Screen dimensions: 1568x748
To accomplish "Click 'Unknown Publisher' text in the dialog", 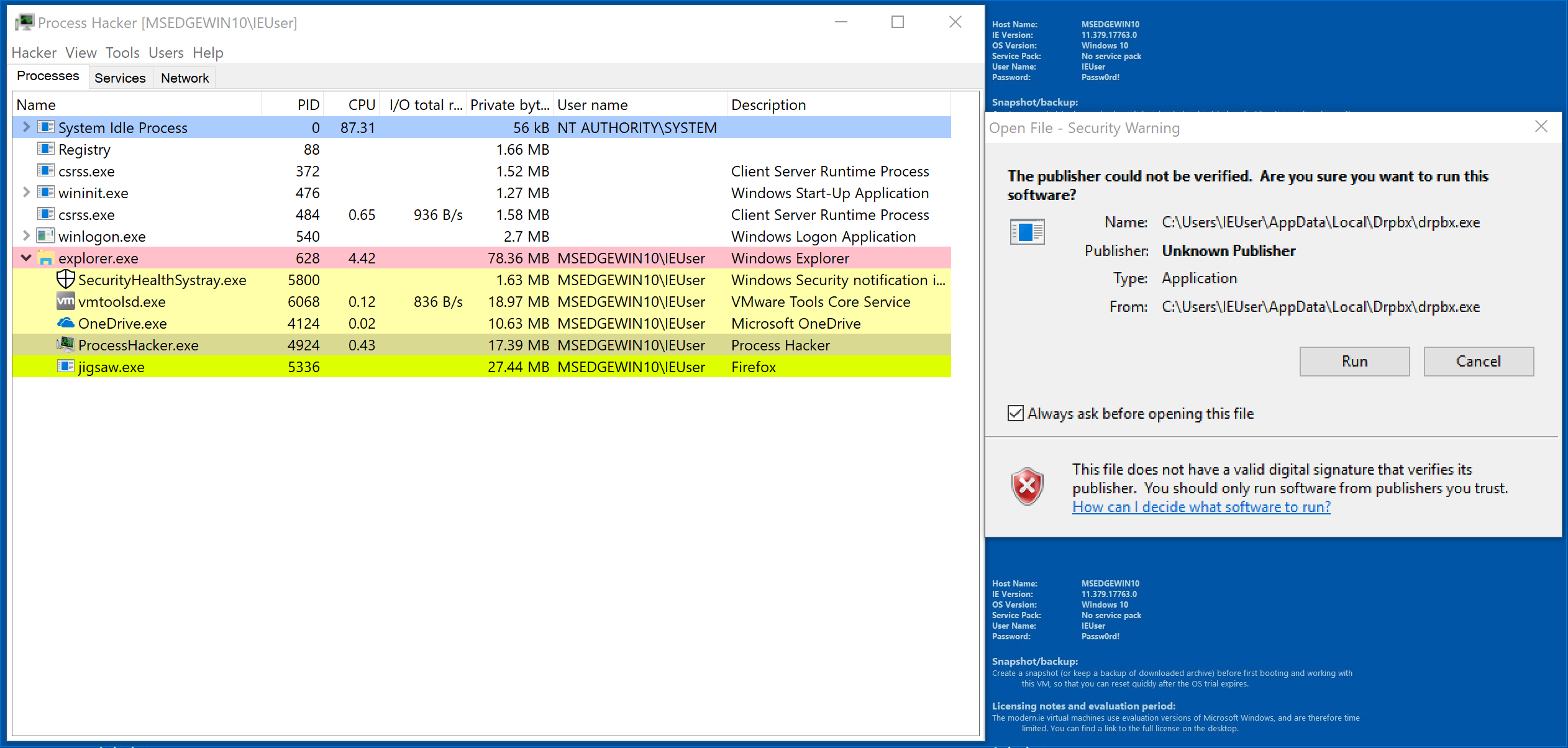I will click(x=1229, y=251).
